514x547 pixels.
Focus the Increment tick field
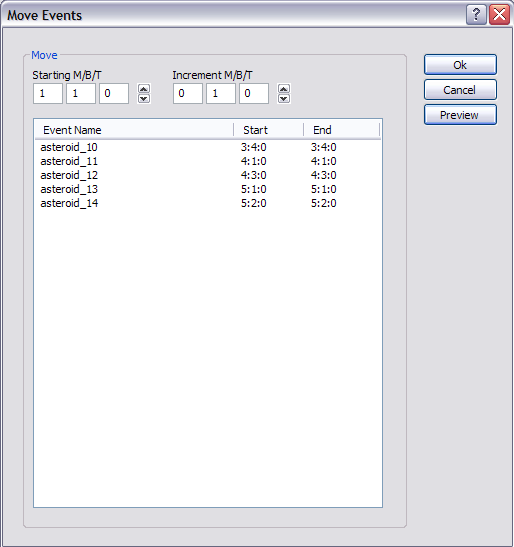(x=254, y=93)
